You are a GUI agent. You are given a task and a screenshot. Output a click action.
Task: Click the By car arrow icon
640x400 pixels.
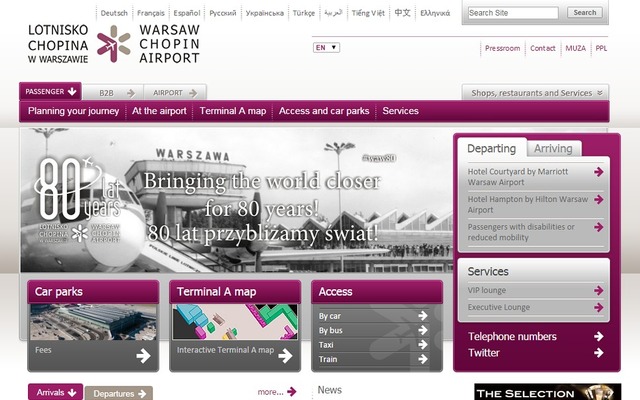(423, 316)
